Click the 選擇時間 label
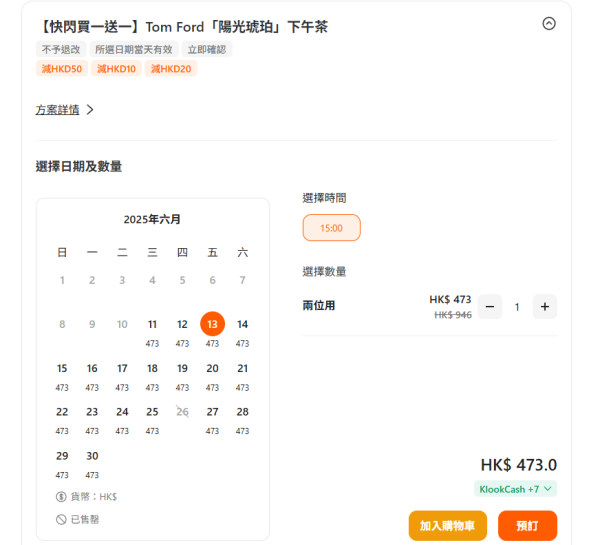 pos(324,198)
